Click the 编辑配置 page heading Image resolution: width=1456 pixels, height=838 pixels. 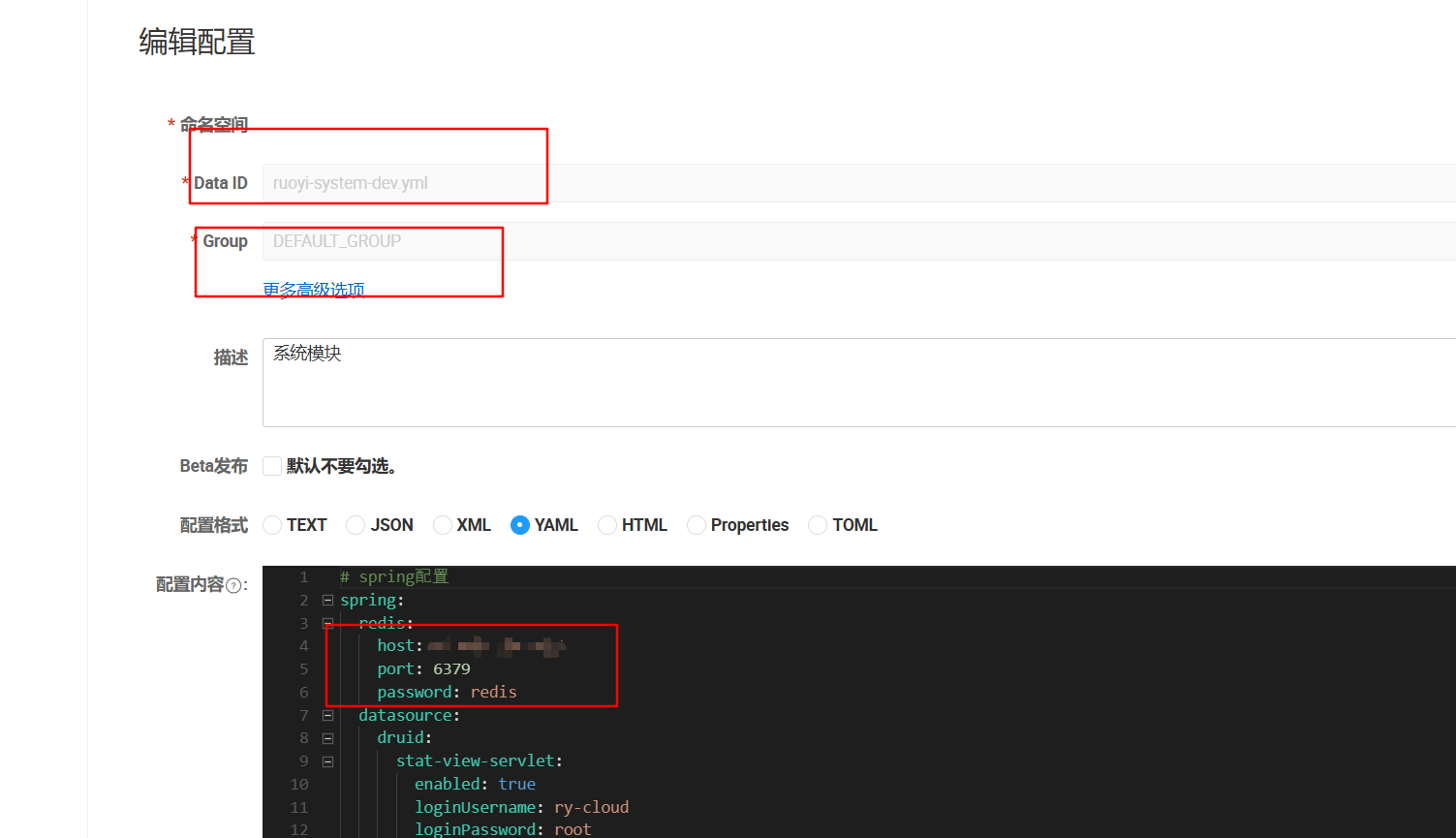tap(197, 42)
